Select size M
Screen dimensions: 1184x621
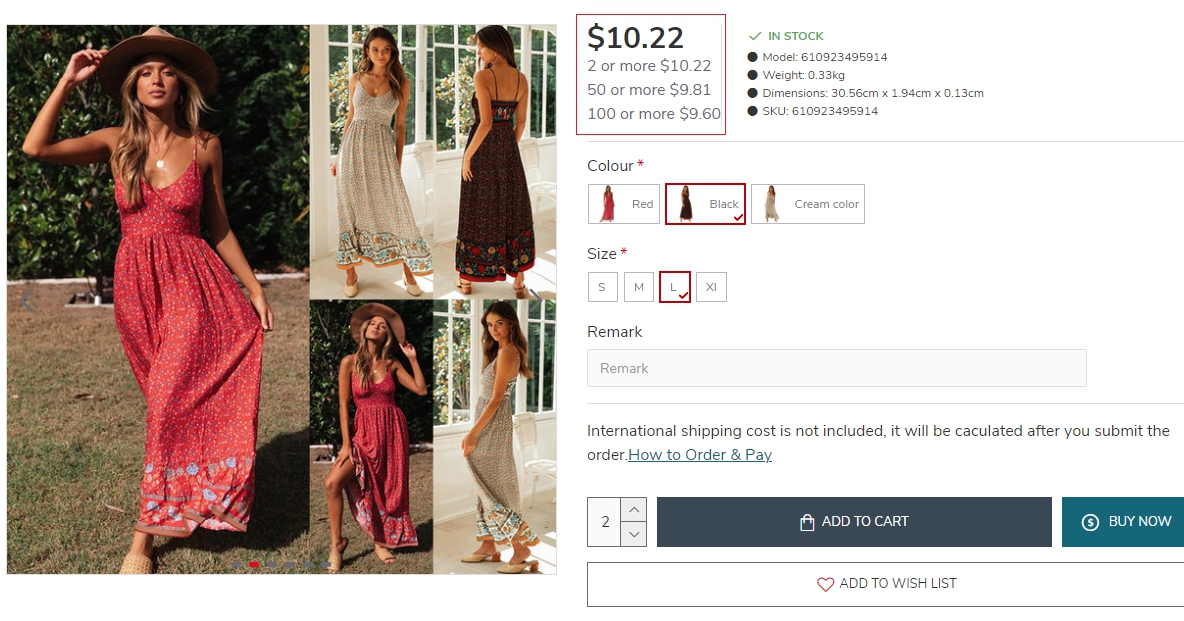pyautogui.click(x=639, y=287)
